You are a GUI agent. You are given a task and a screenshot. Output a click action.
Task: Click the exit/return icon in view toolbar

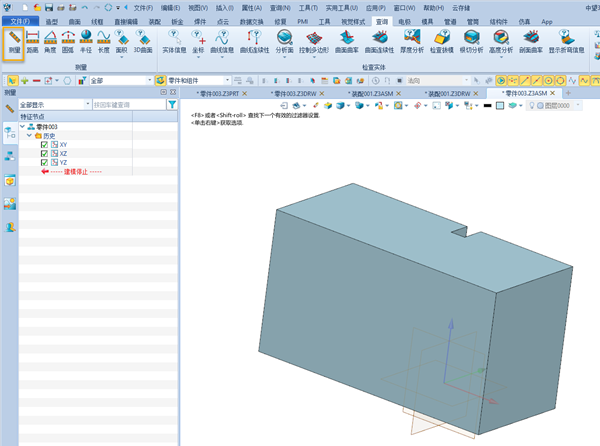click(x=284, y=105)
